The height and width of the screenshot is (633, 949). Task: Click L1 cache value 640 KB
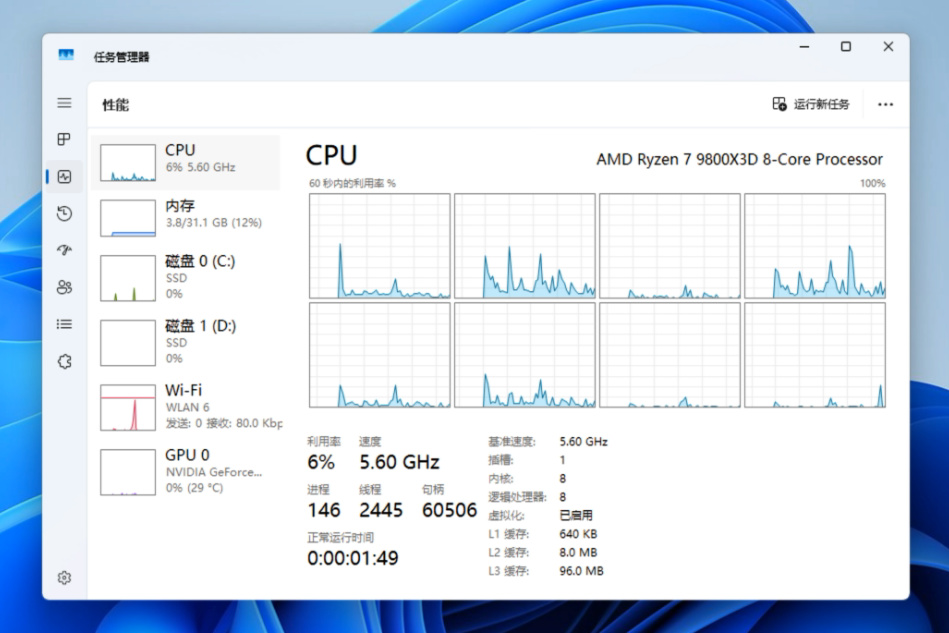click(578, 534)
